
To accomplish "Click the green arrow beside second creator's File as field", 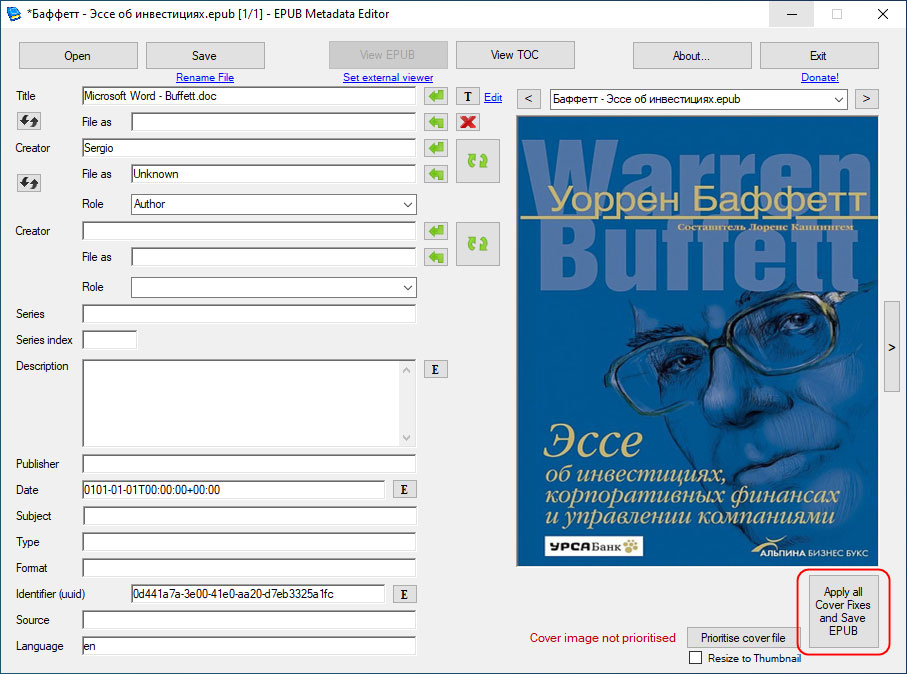I will (436, 257).
